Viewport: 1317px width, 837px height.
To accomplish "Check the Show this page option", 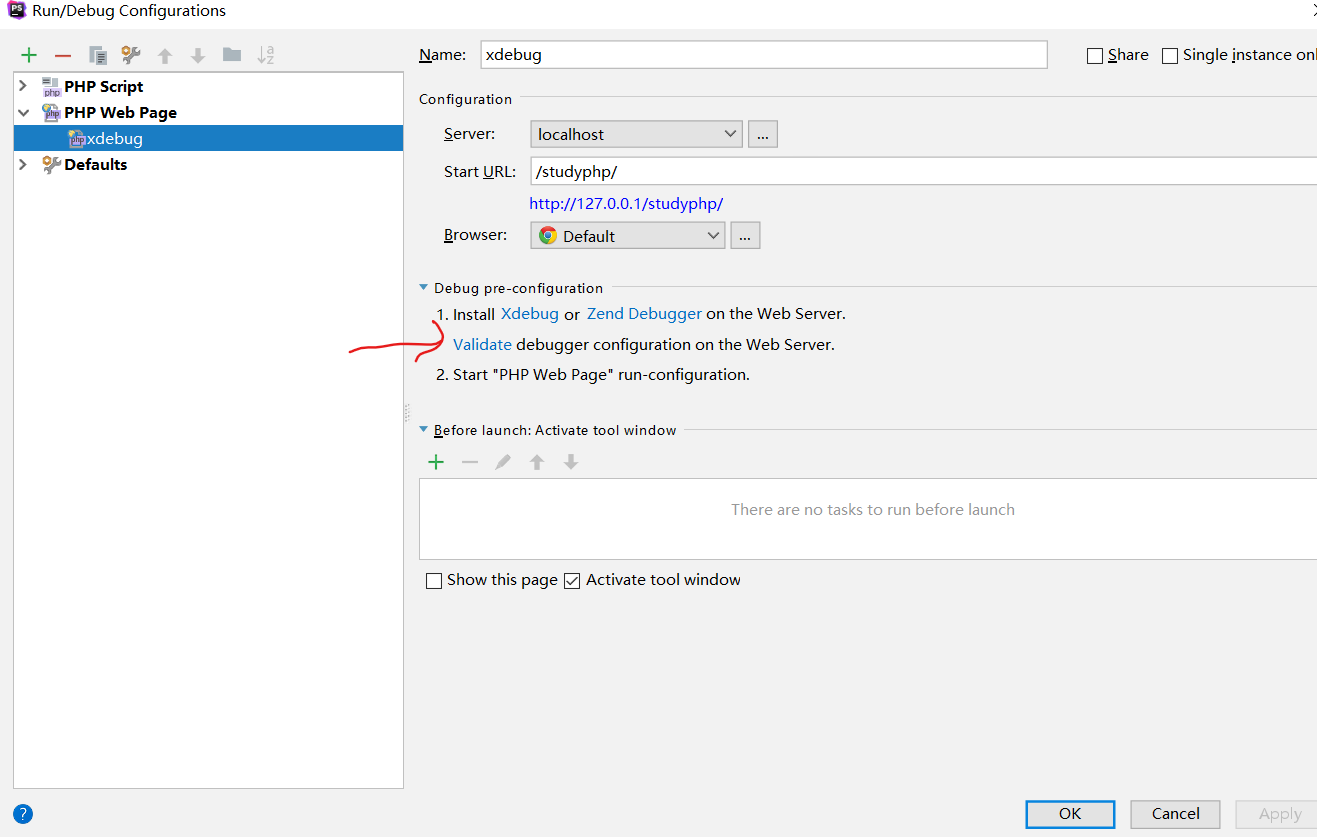I will click(x=434, y=581).
